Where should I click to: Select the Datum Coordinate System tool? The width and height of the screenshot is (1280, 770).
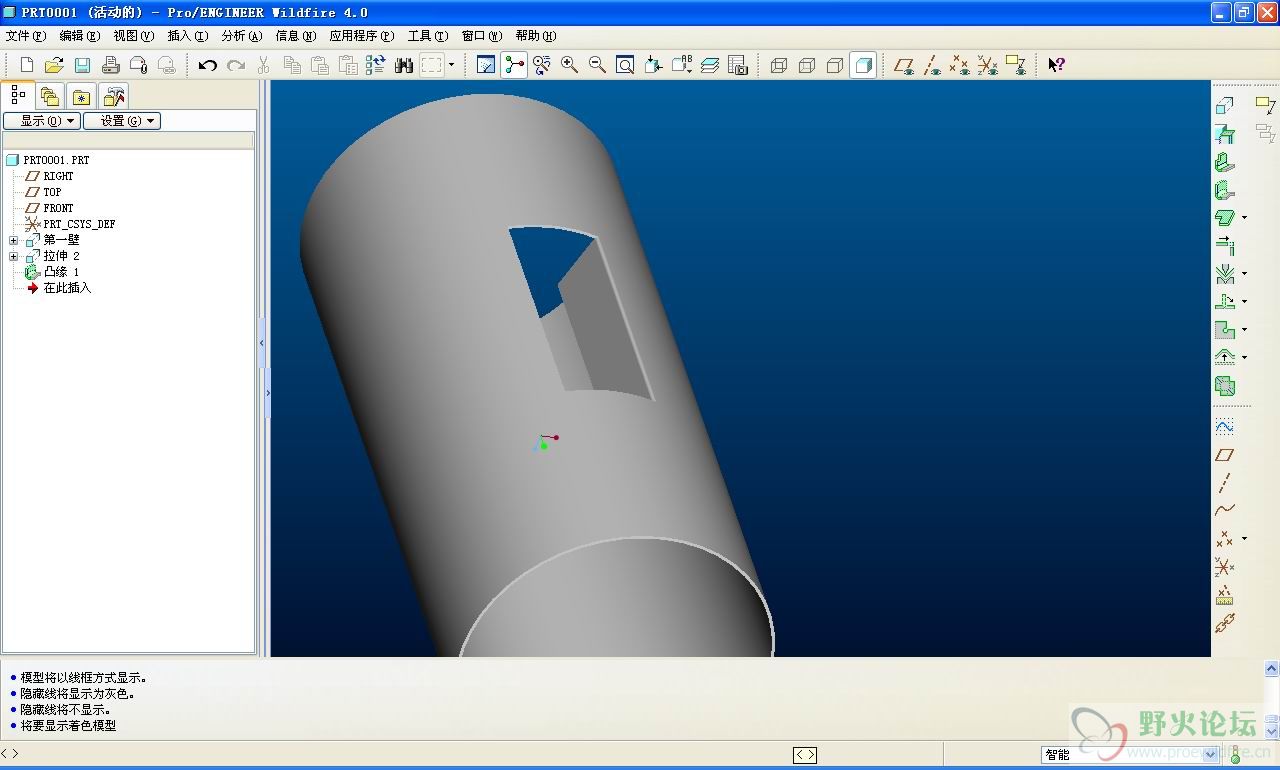[x=1225, y=567]
